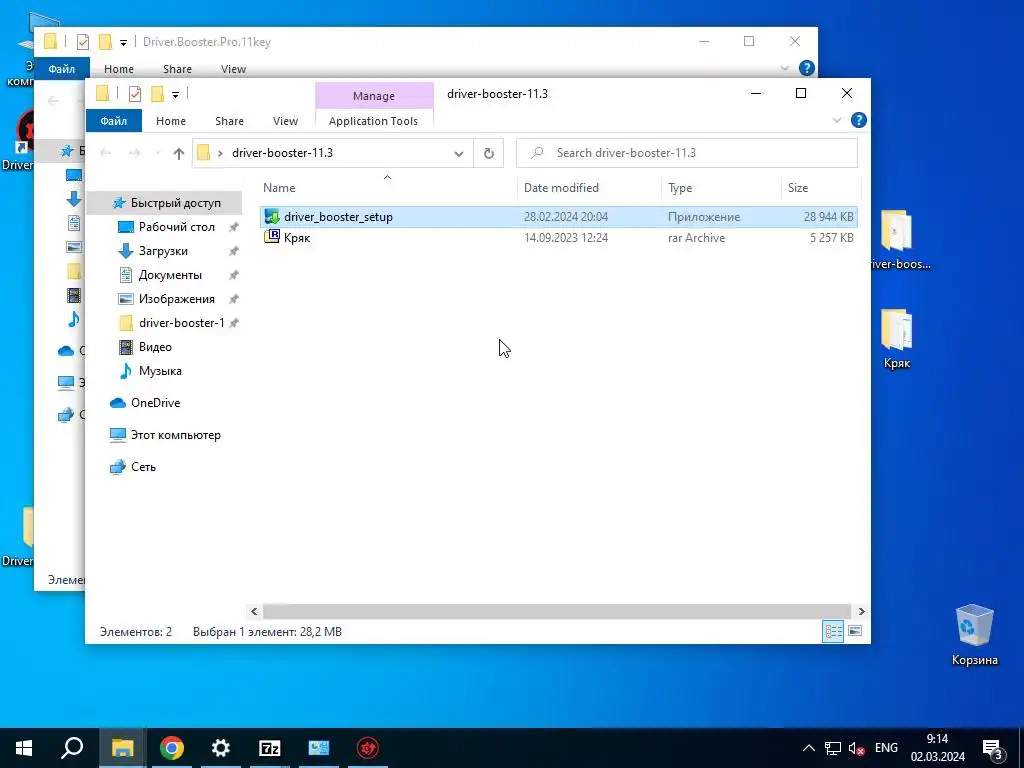This screenshot has width=1024, height=768.
Task: Click New folder icon in quick access toolbar
Action: (157, 94)
